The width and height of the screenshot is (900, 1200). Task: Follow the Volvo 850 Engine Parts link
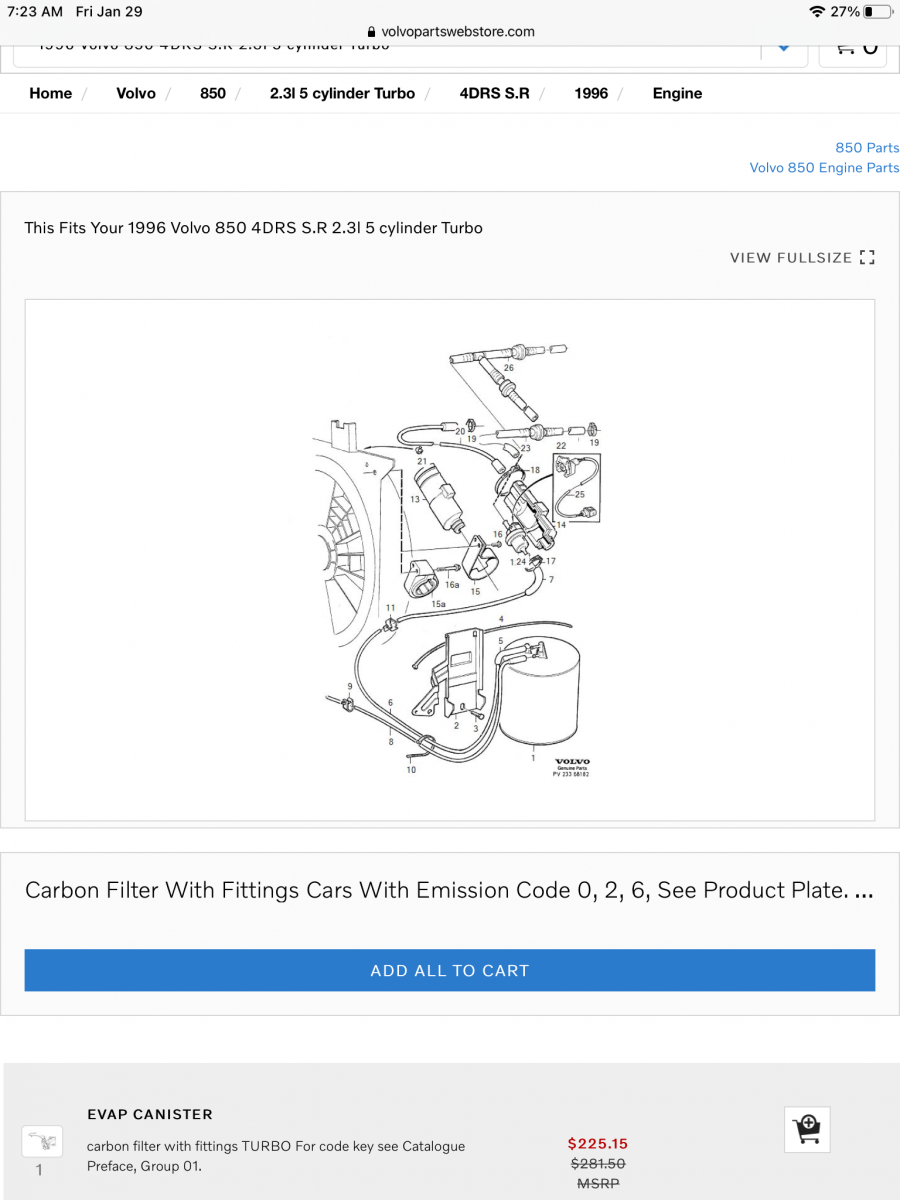[x=824, y=168]
